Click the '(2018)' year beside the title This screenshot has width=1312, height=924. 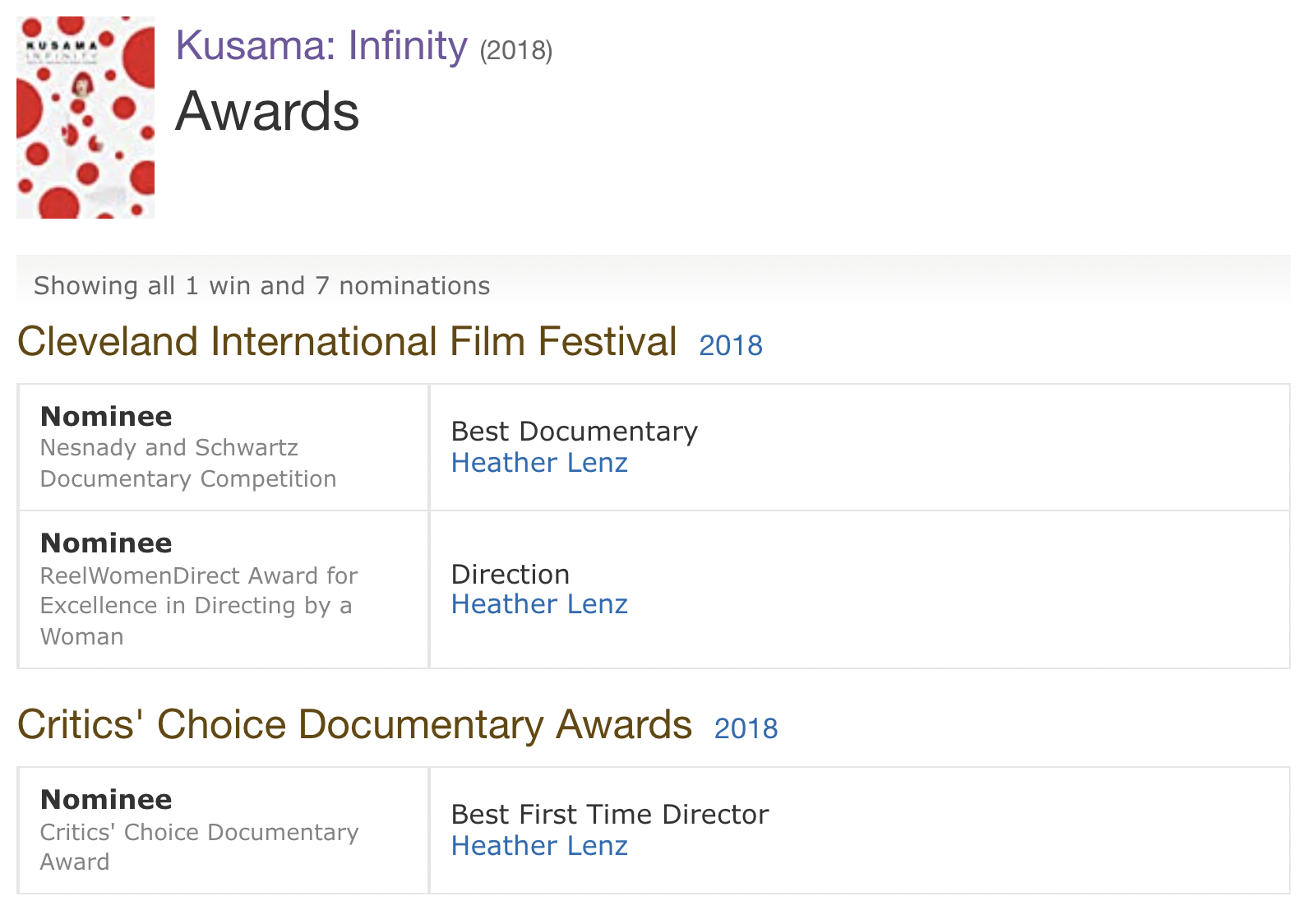(x=516, y=51)
